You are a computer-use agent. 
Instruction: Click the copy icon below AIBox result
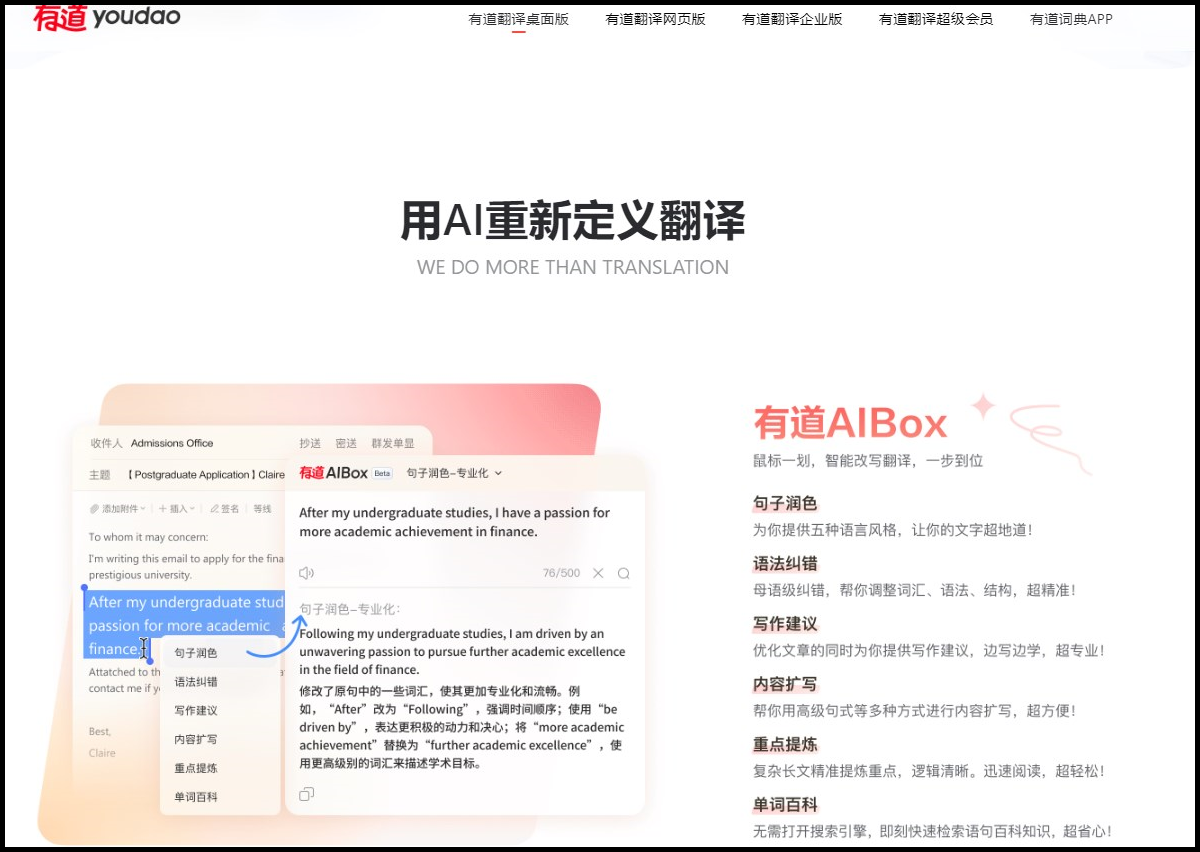click(307, 794)
